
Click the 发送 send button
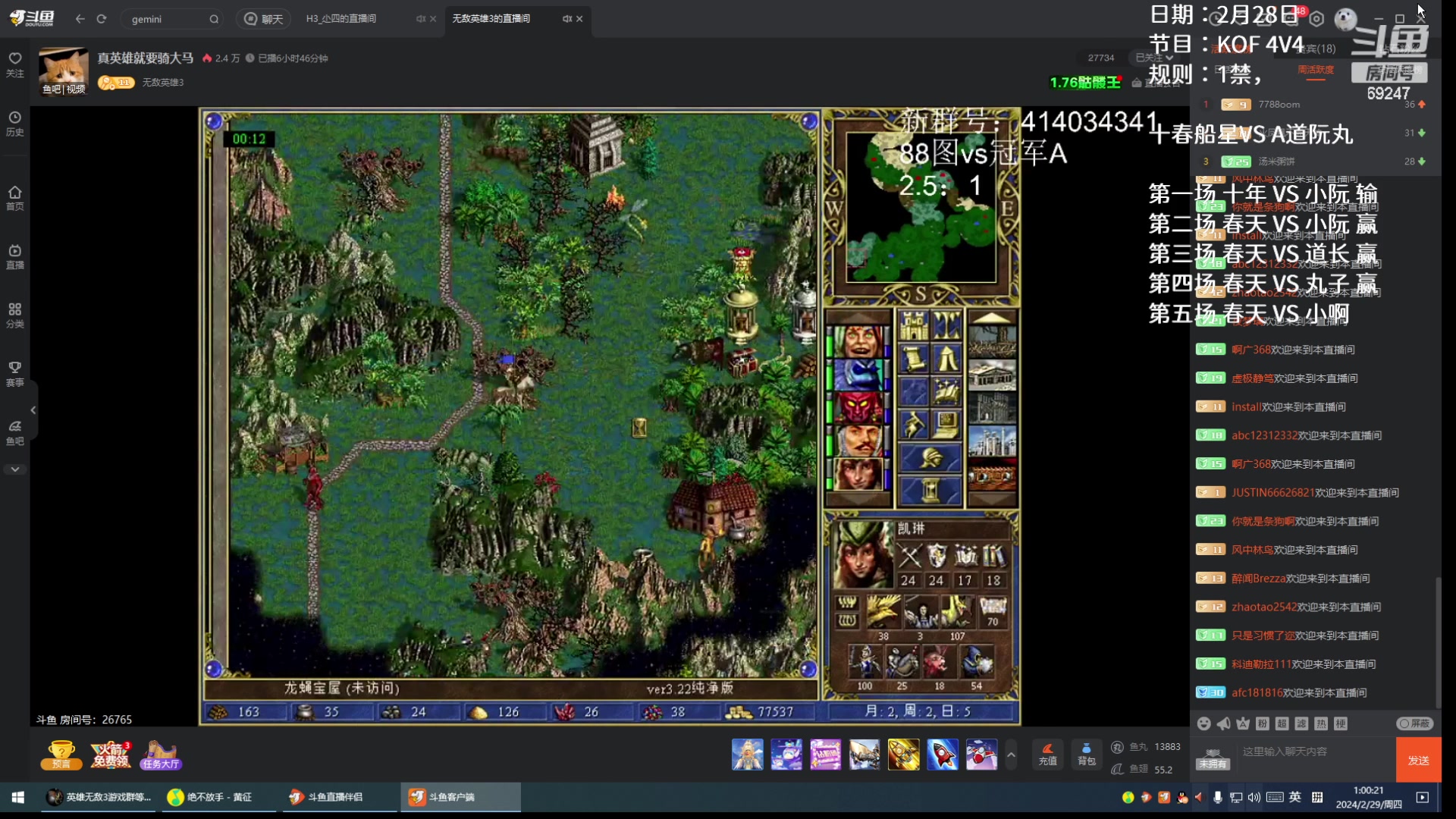pyautogui.click(x=1418, y=760)
